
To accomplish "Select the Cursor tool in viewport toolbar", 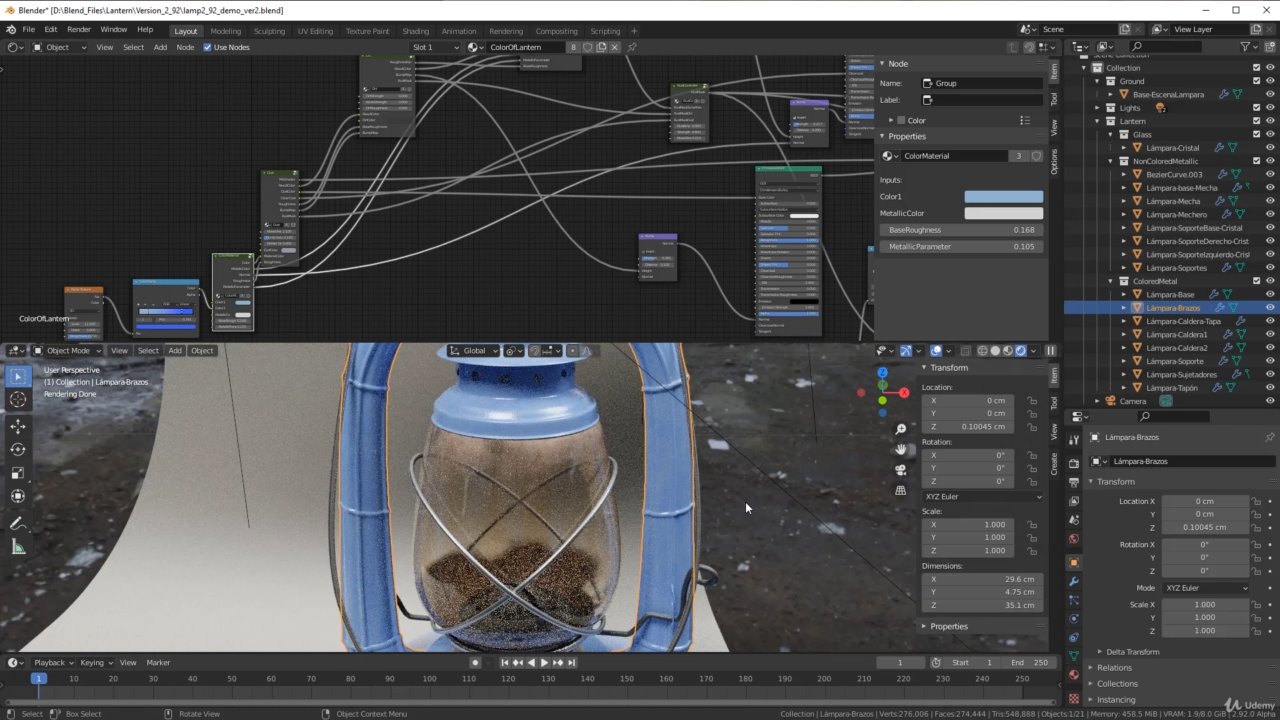I will coord(18,400).
